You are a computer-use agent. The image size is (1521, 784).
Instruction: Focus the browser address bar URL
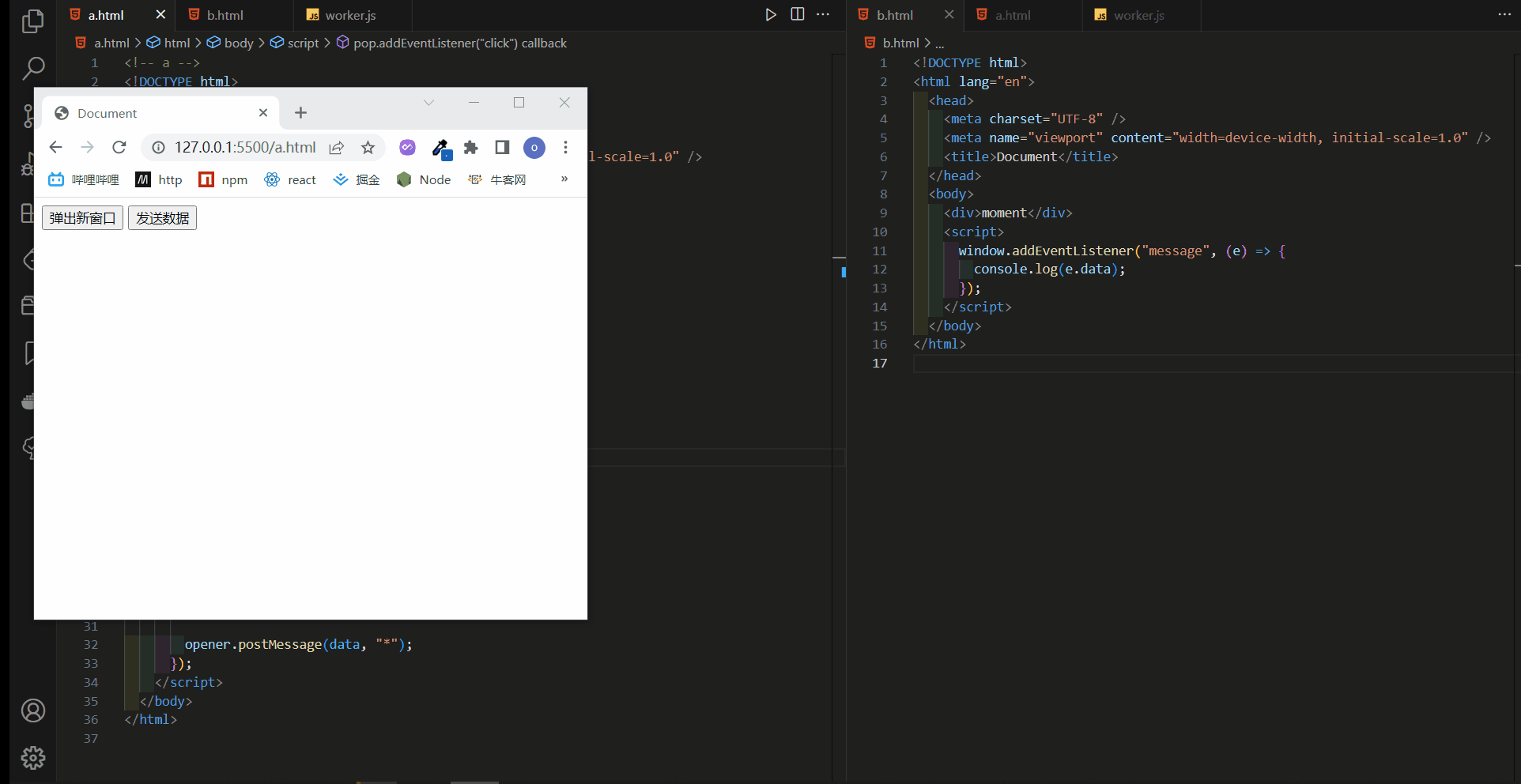point(245,147)
